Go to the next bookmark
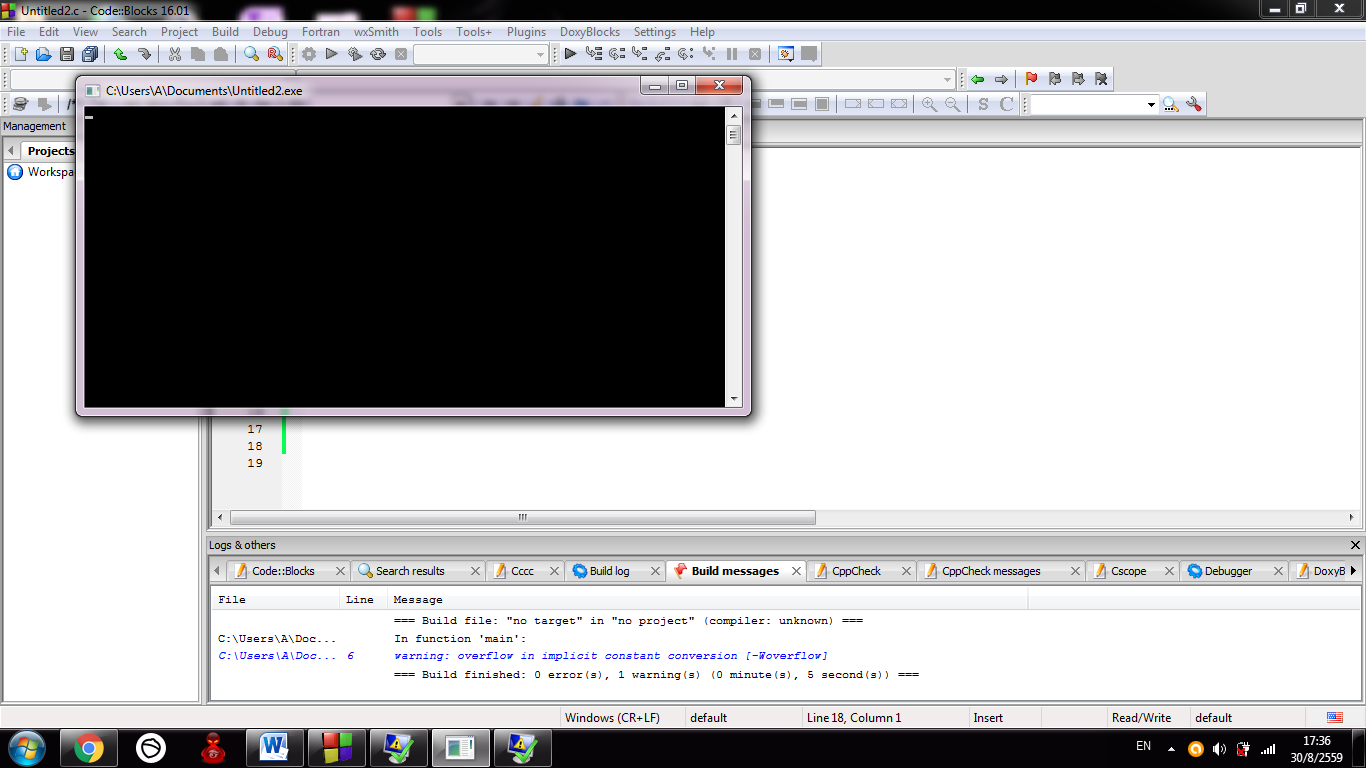Image resolution: width=1366 pixels, height=768 pixels. (x=1078, y=79)
